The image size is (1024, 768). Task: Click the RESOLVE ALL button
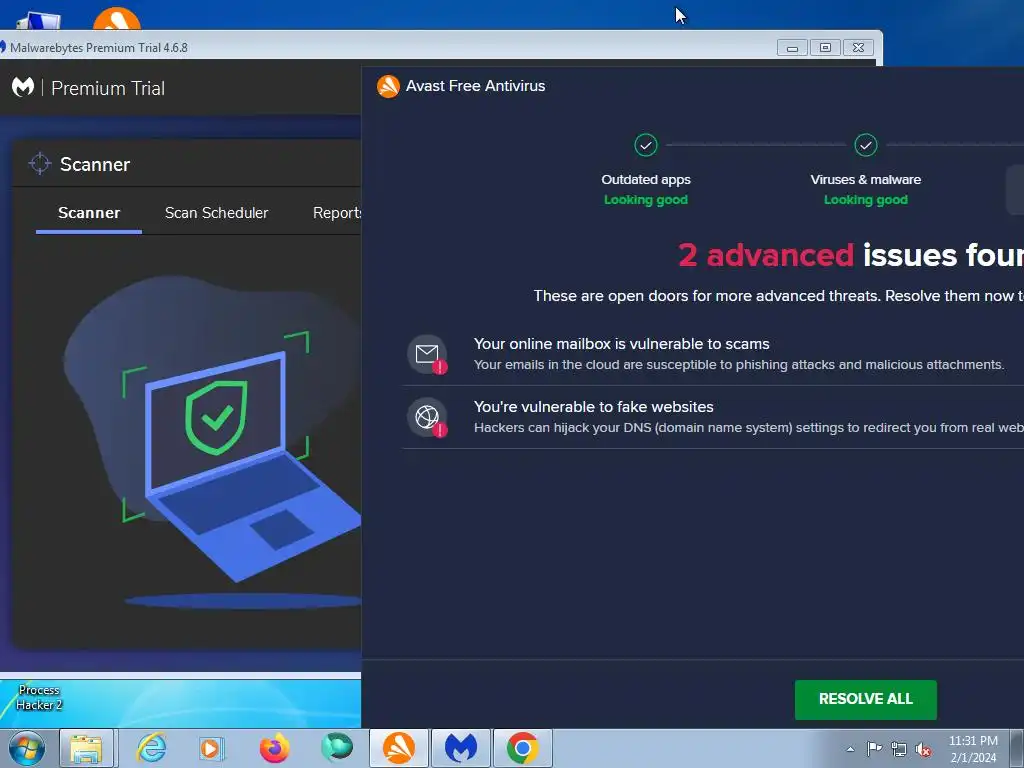(865, 699)
